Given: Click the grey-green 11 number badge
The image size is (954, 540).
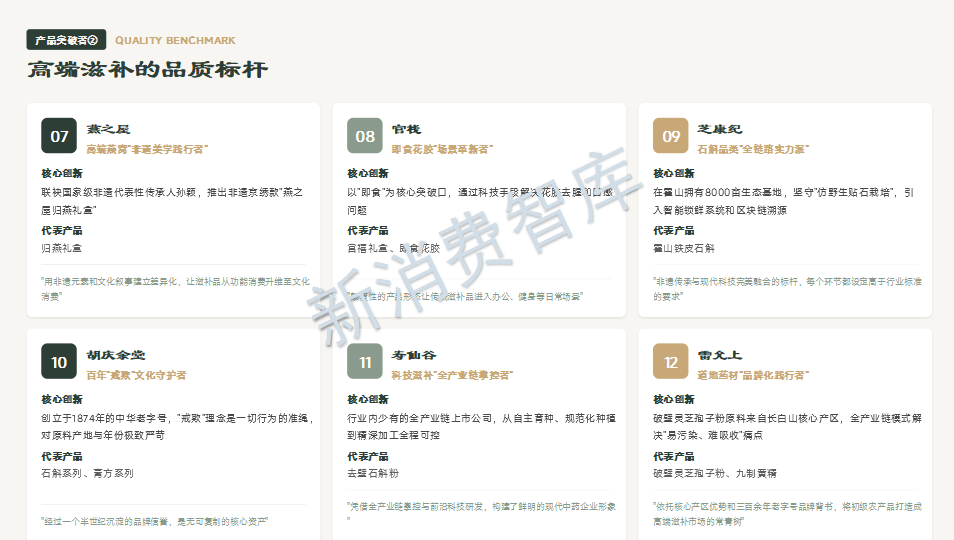Looking at the screenshot, I should 365,362.
